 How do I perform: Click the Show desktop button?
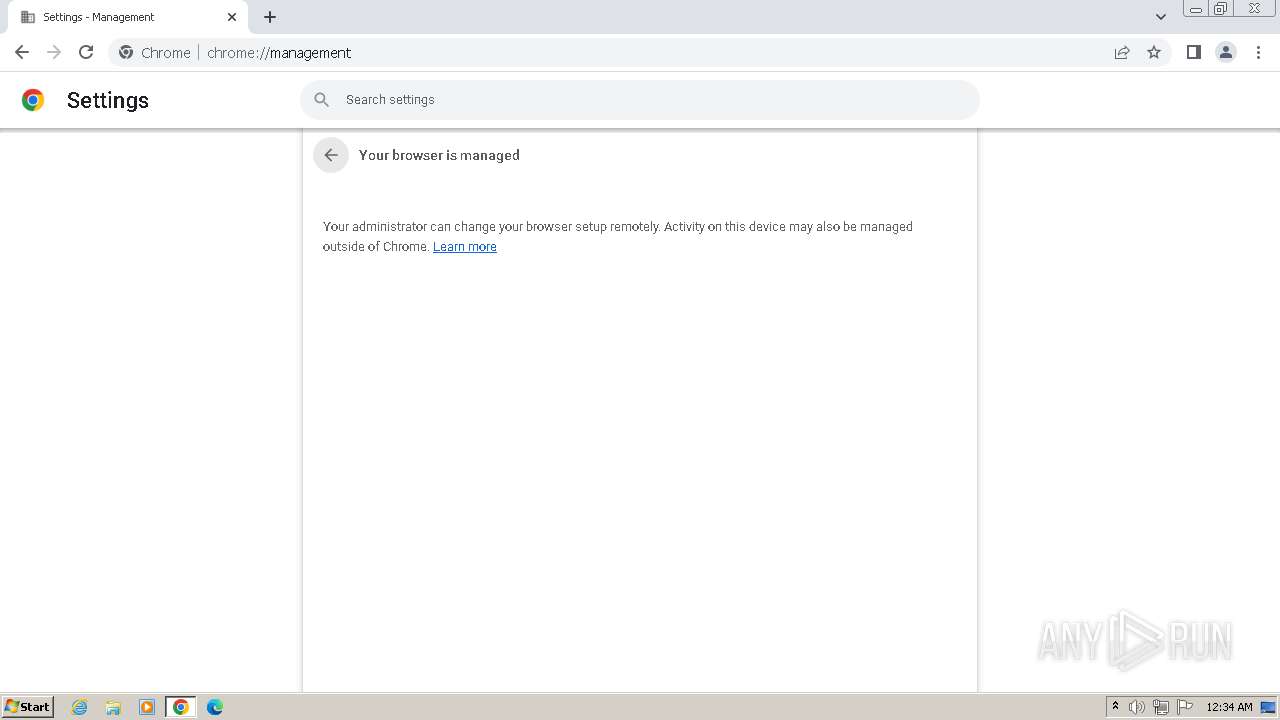tap(1268, 707)
